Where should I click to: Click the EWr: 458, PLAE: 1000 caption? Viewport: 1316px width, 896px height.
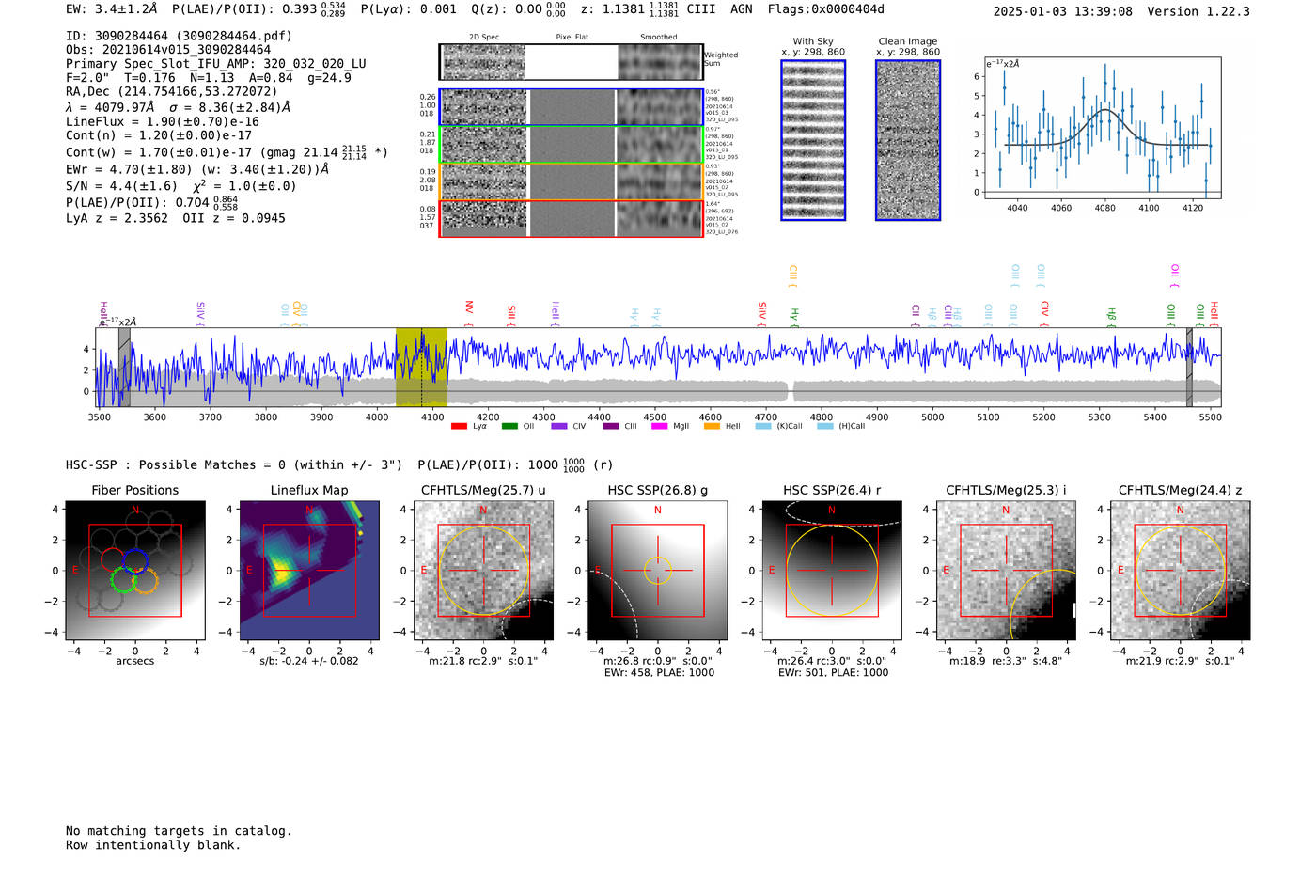coord(658,672)
